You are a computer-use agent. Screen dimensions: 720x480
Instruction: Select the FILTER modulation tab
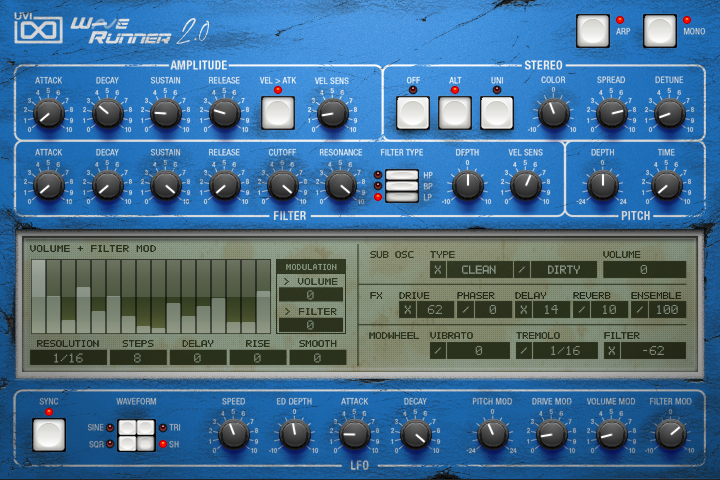[x=311, y=311]
